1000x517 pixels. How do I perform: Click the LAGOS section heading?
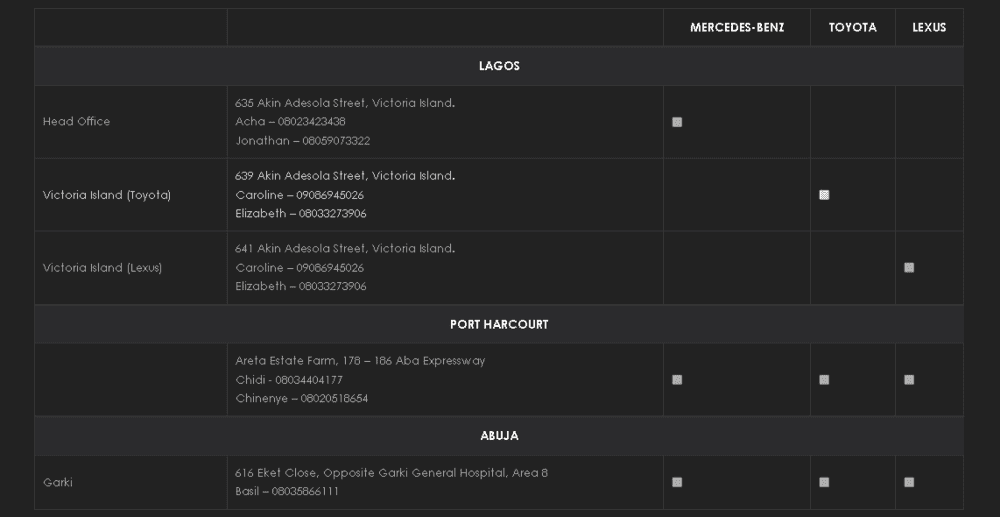coord(499,66)
